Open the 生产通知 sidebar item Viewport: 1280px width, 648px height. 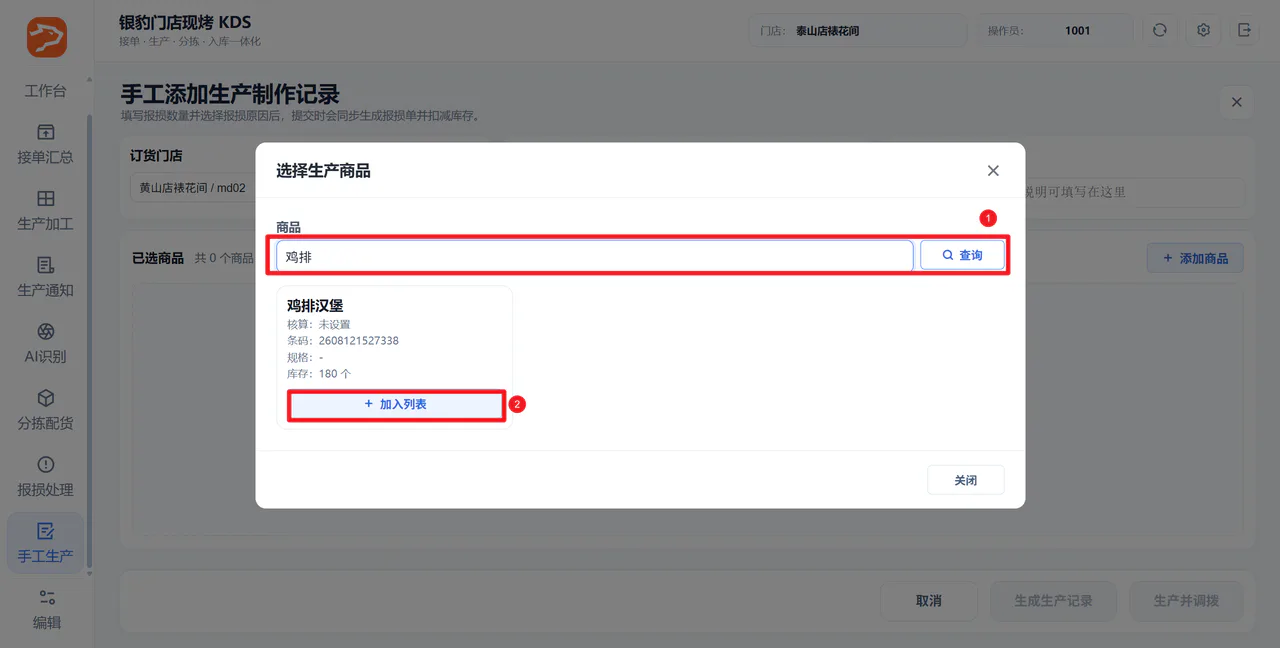[45, 277]
